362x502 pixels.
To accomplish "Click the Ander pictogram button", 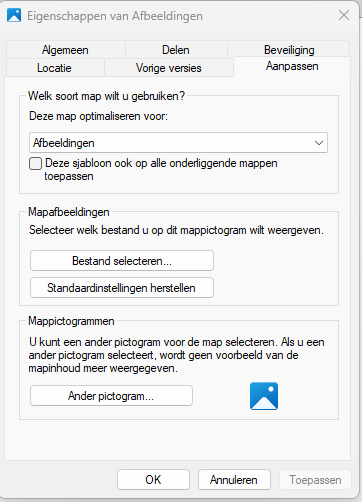I will [x=111, y=396].
